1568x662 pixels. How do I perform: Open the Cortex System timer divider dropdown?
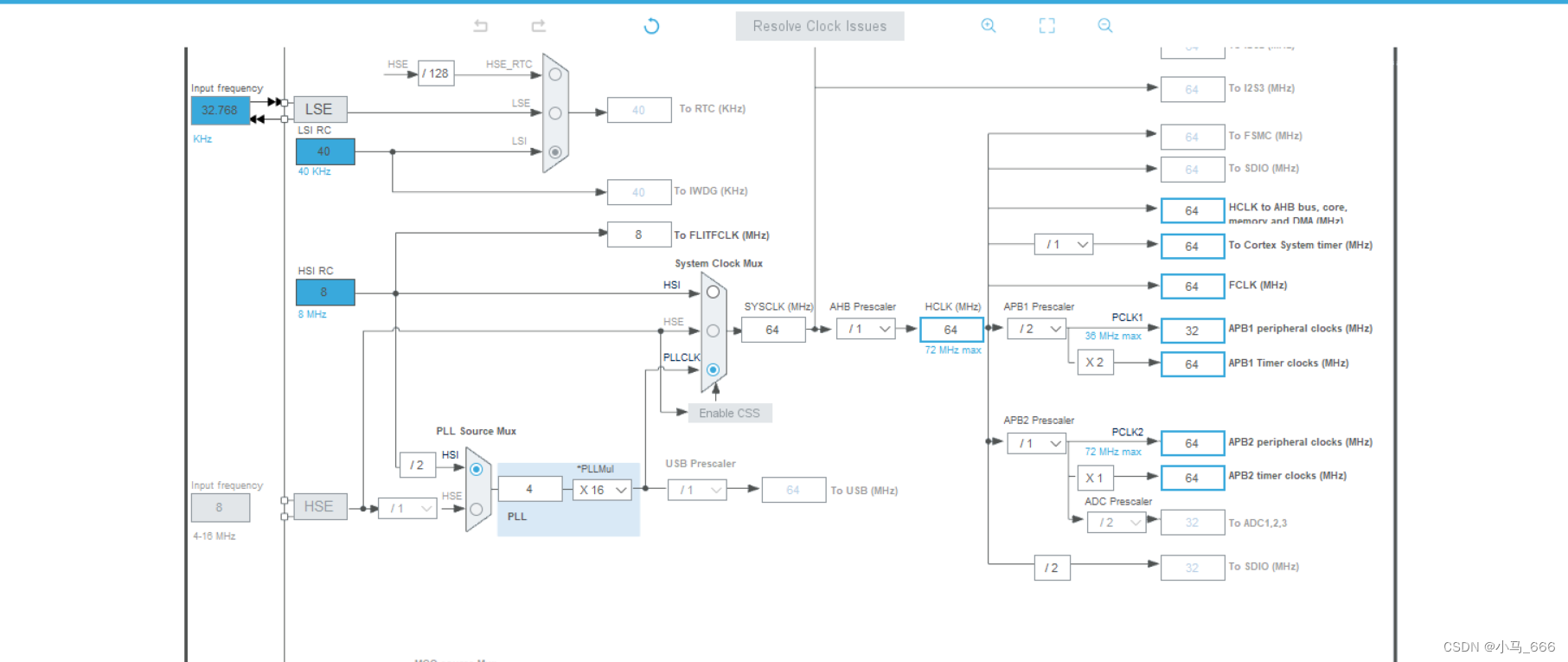point(1064,245)
